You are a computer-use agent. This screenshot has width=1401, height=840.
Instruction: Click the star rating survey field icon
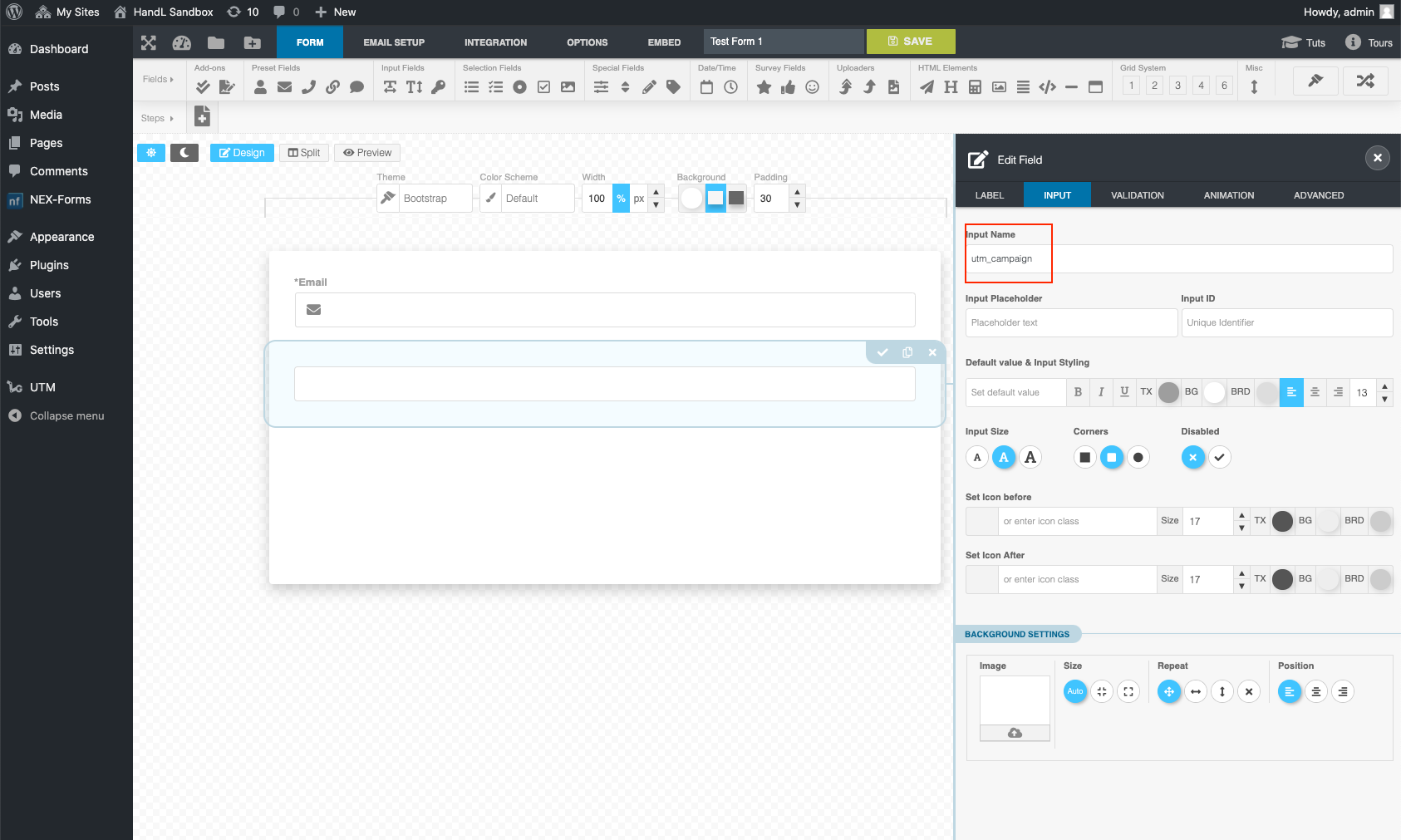764,87
